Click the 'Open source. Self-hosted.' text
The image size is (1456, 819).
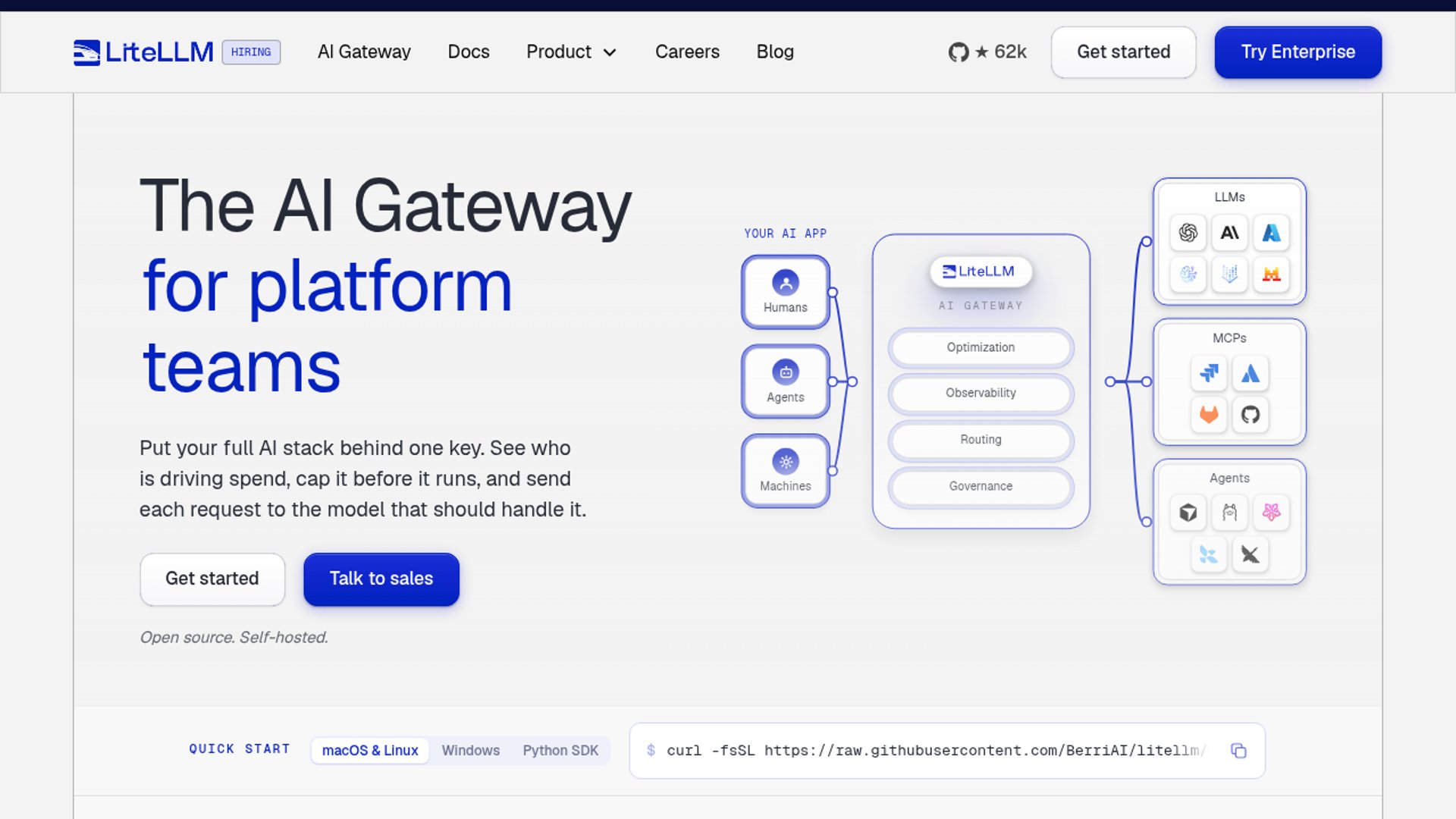pyautogui.click(x=234, y=637)
